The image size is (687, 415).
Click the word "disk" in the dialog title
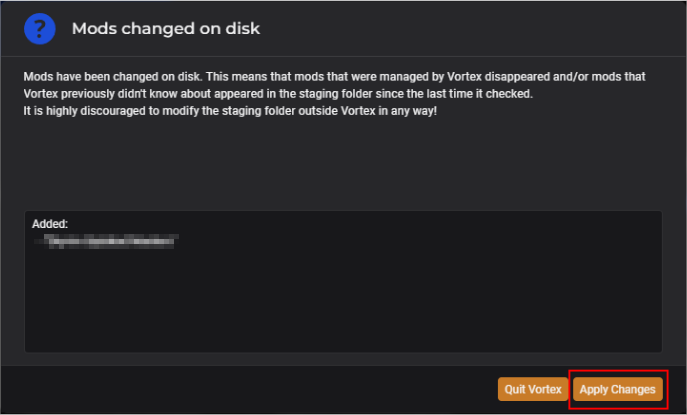click(x=243, y=28)
